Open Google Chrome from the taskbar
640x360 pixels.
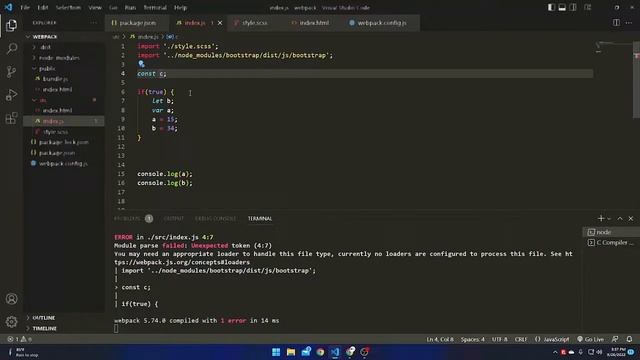[320, 352]
